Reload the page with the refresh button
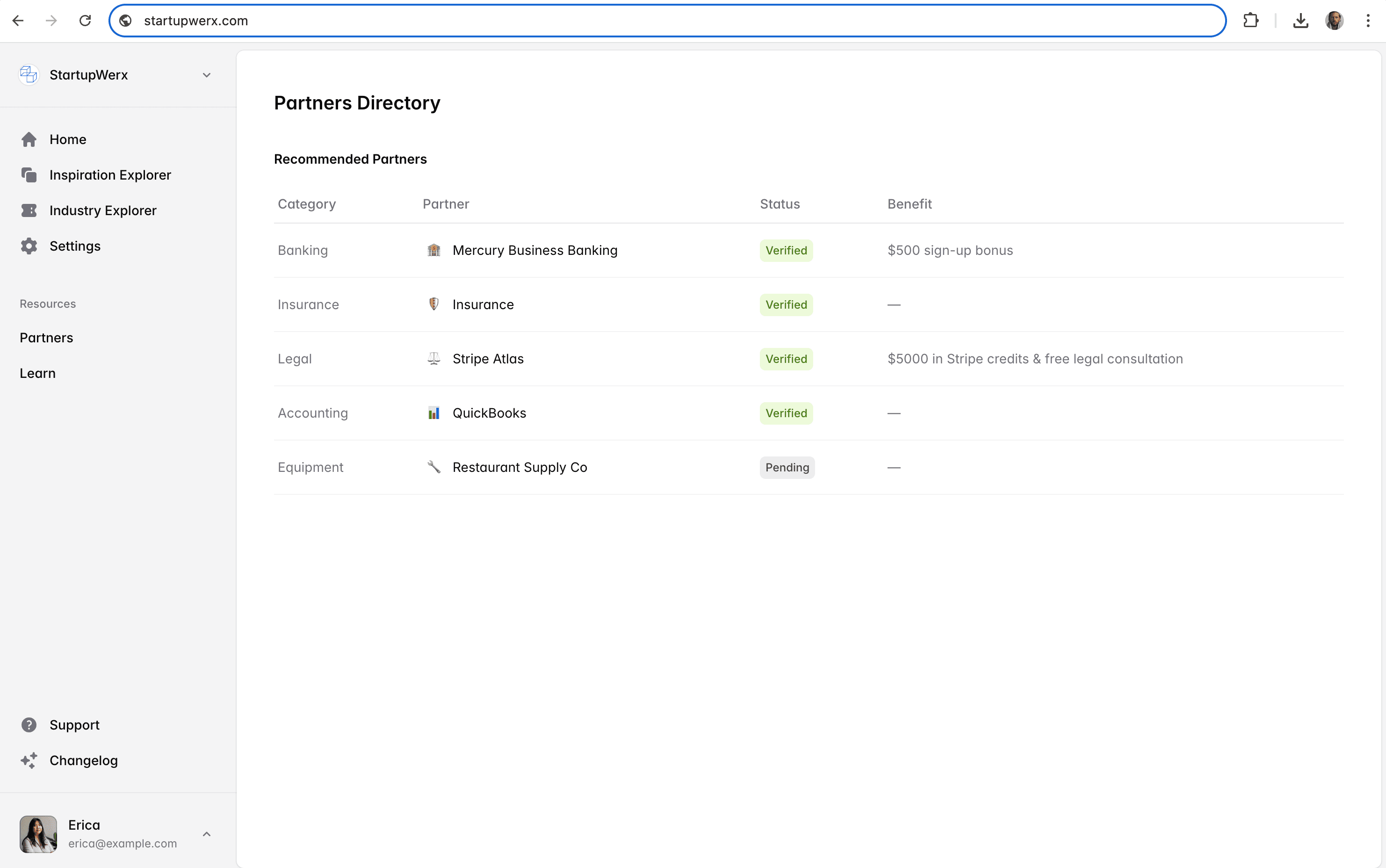This screenshot has width=1386, height=868. point(85,21)
